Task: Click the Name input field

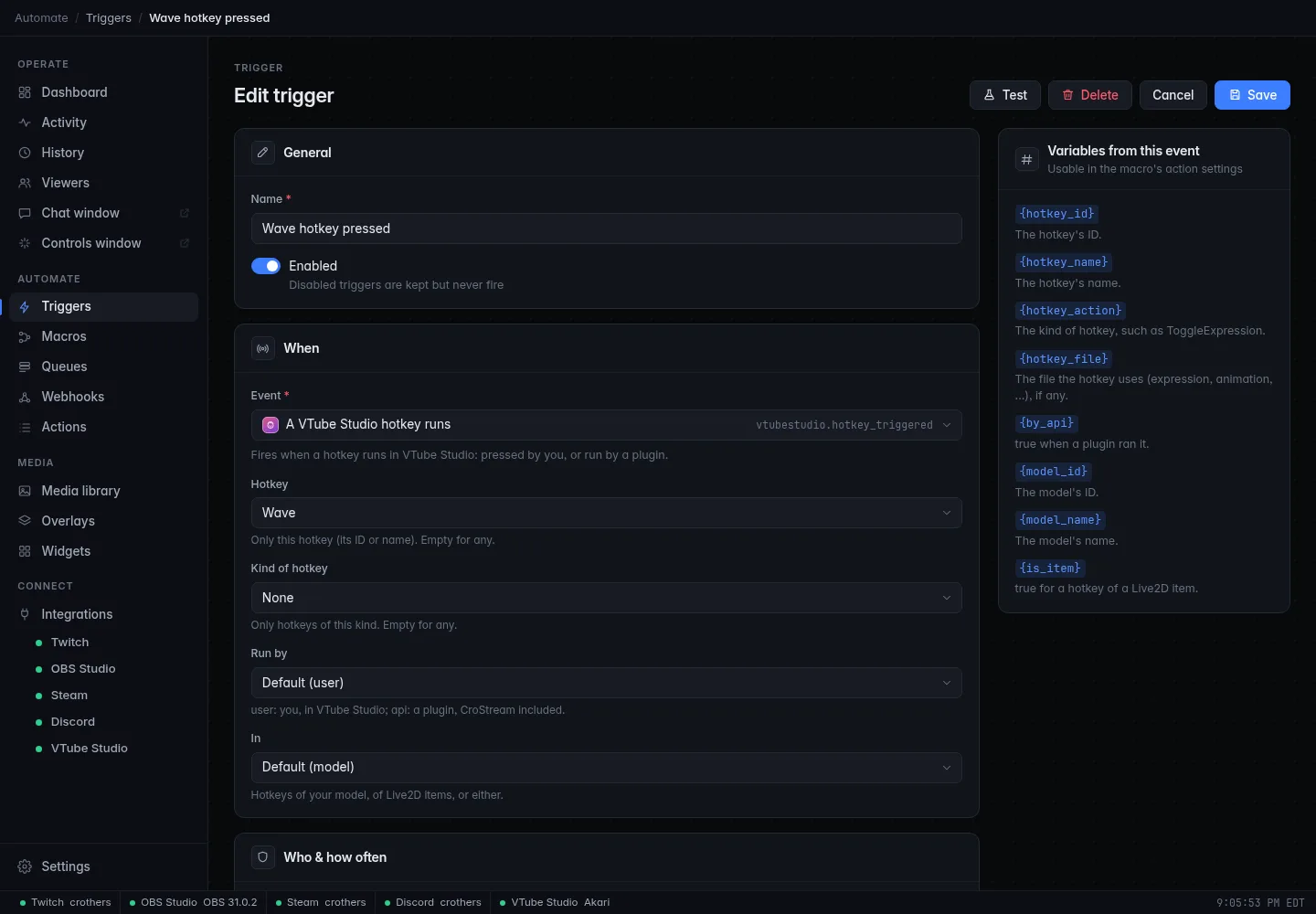Action: (606, 228)
